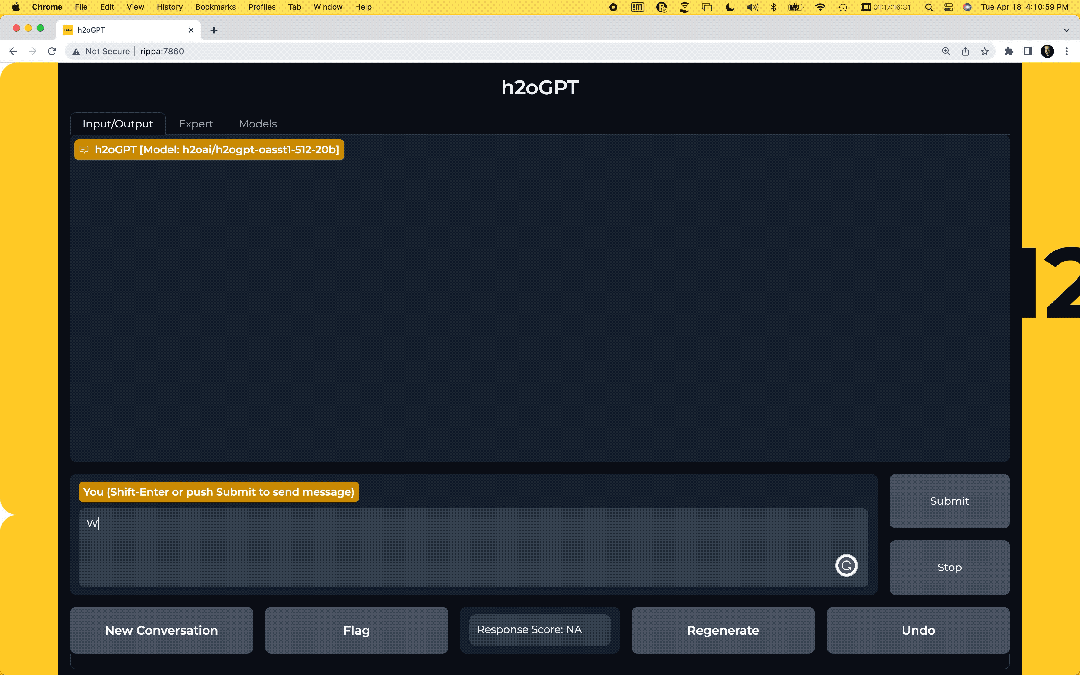Switch to the Expert tab

tap(196, 123)
